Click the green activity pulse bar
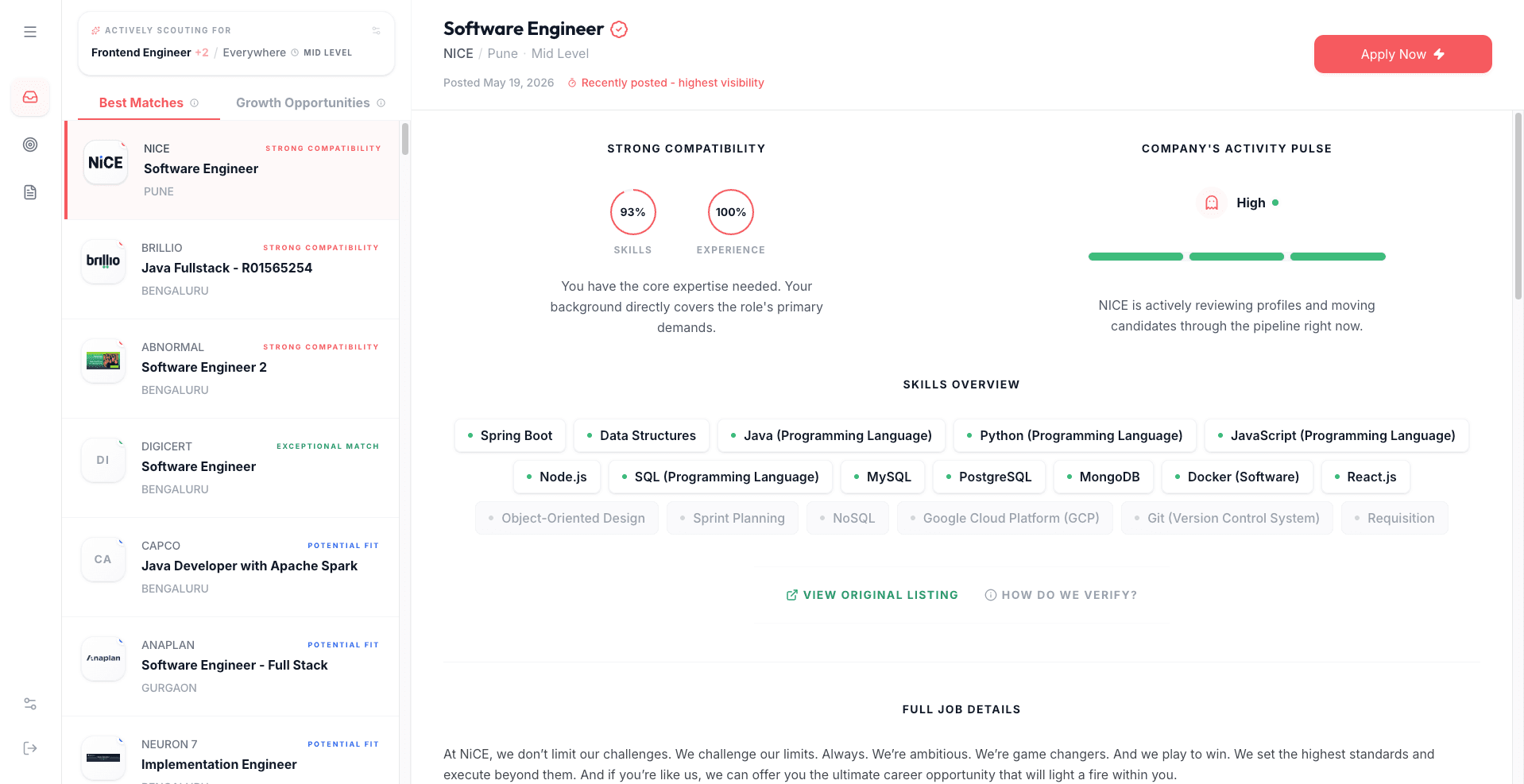 tap(1236, 257)
